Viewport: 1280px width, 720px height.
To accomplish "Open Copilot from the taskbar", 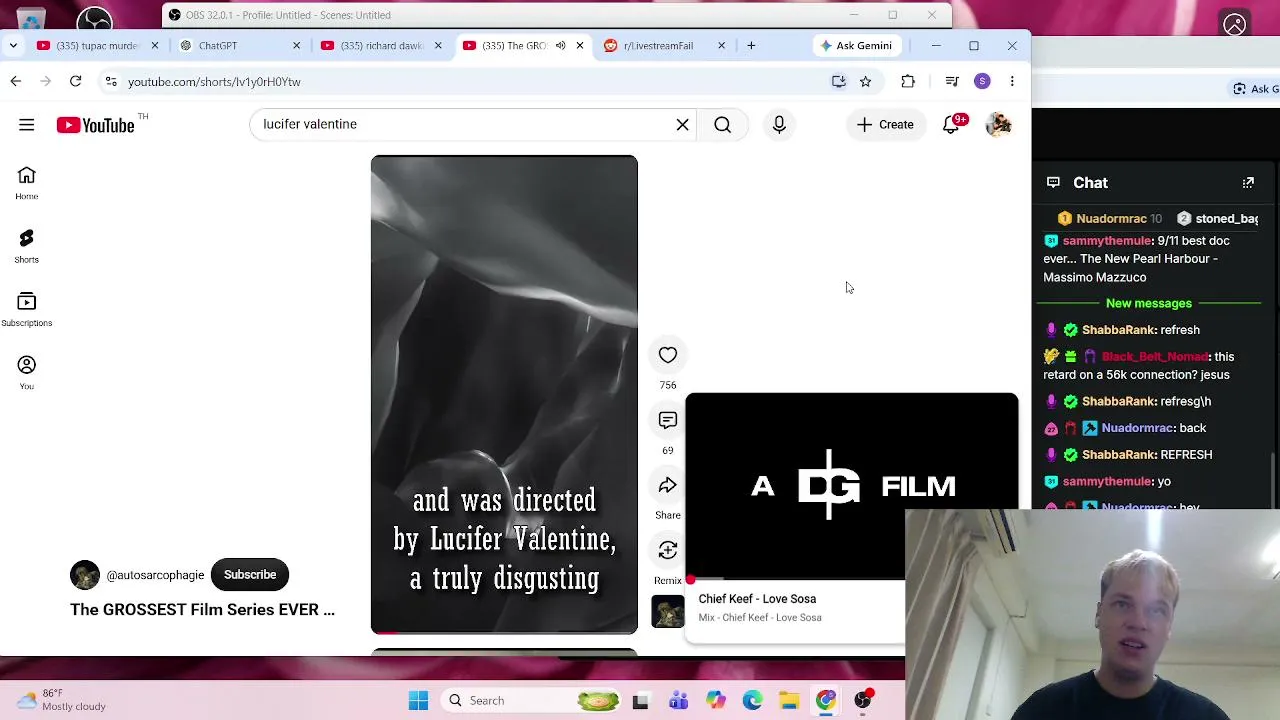I will [x=715, y=701].
